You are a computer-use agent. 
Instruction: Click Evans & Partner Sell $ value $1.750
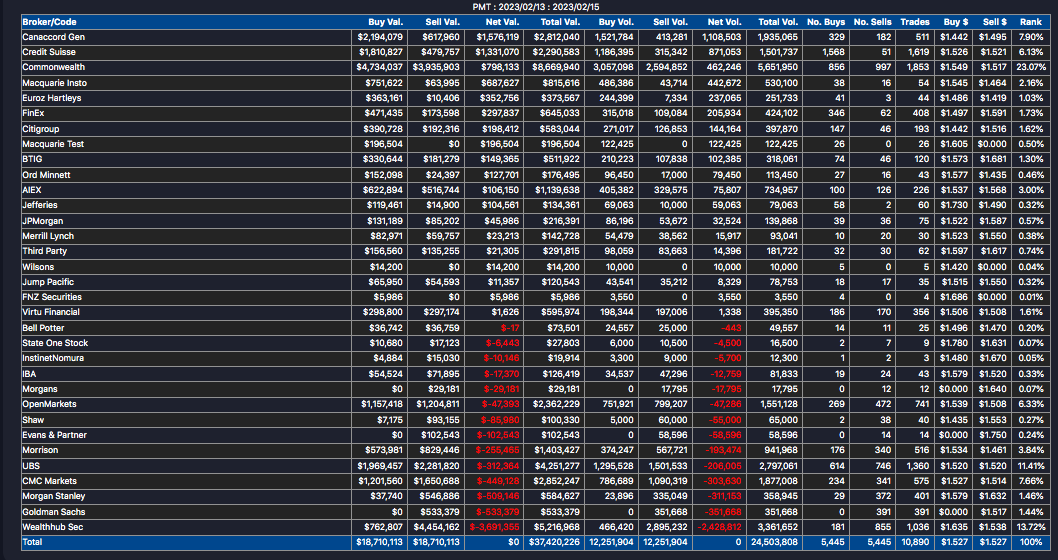coord(994,435)
